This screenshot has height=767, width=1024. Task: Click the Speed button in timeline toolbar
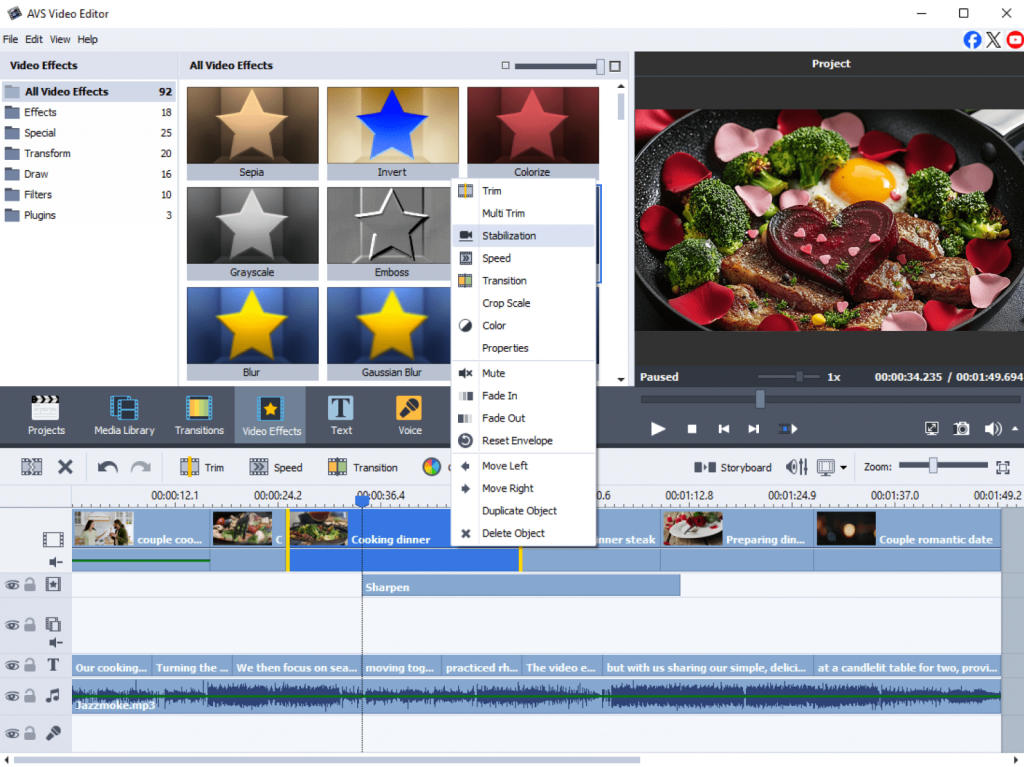276,467
